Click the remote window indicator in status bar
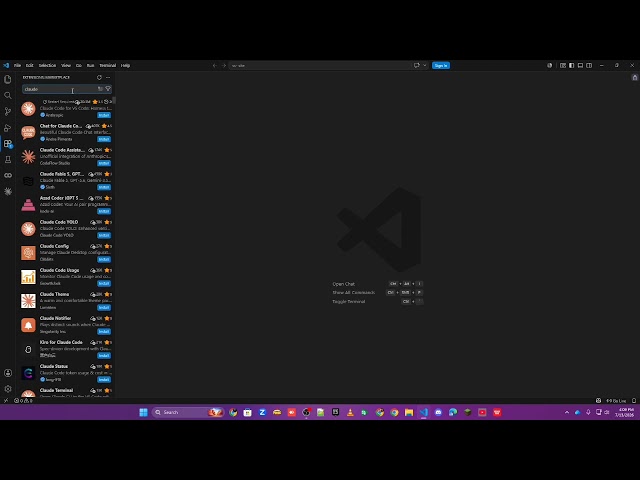 pyautogui.click(x=6, y=401)
